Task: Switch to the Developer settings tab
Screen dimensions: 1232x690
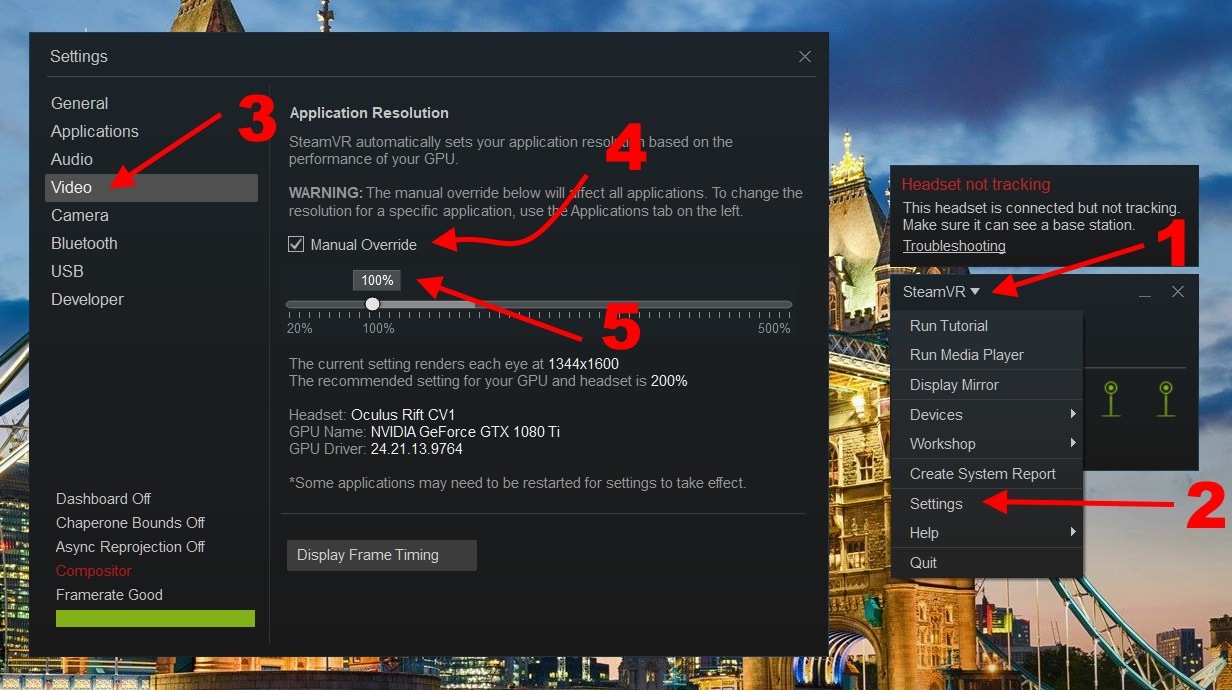Action: 88,300
